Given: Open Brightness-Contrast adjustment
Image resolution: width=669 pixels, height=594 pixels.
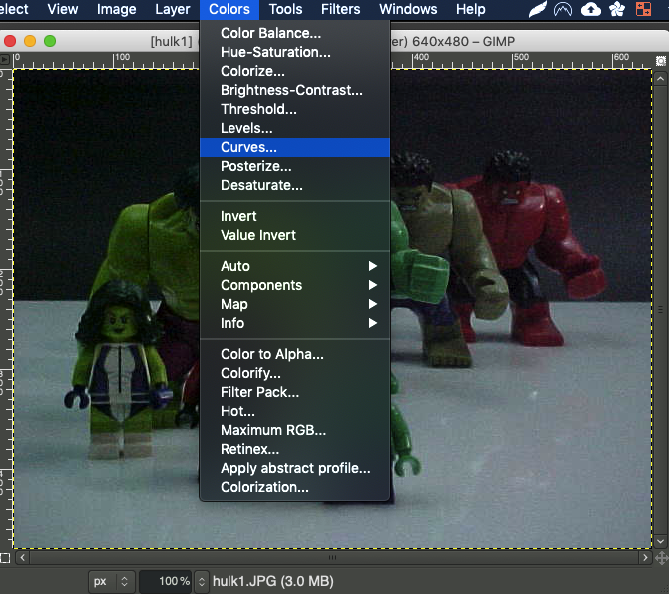Looking at the screenshot, I should coord(295,90).
